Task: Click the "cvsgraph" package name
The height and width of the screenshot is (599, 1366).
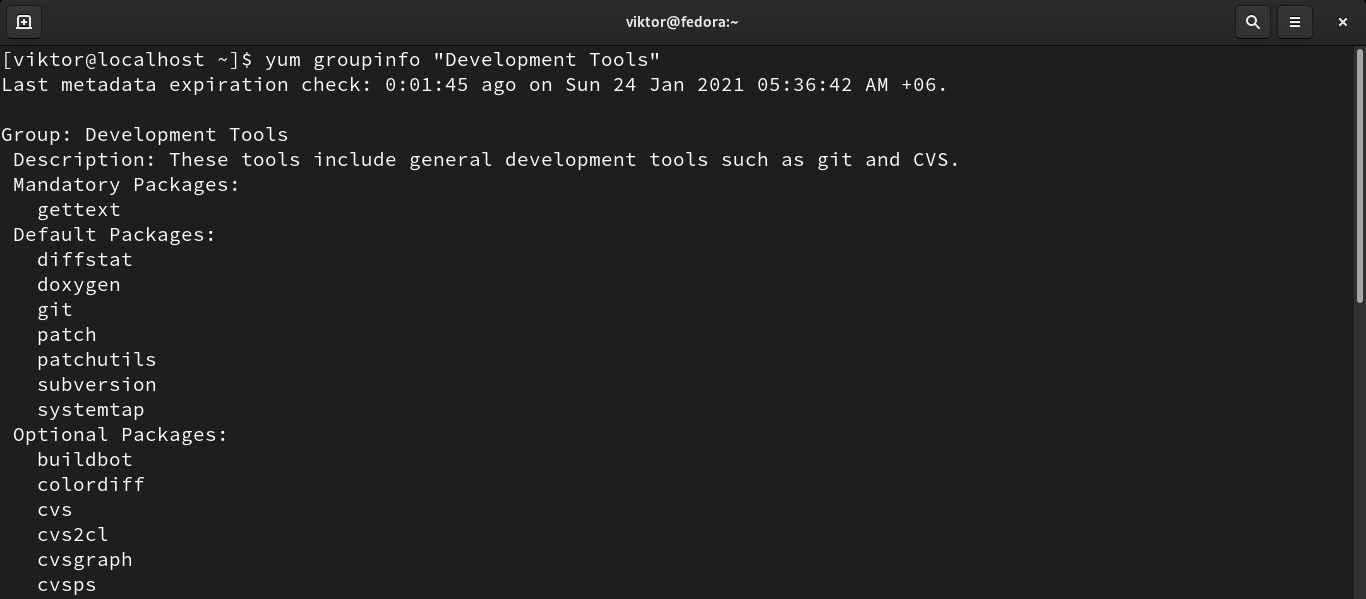Action: pyautogui.click(x=85, y=560)
